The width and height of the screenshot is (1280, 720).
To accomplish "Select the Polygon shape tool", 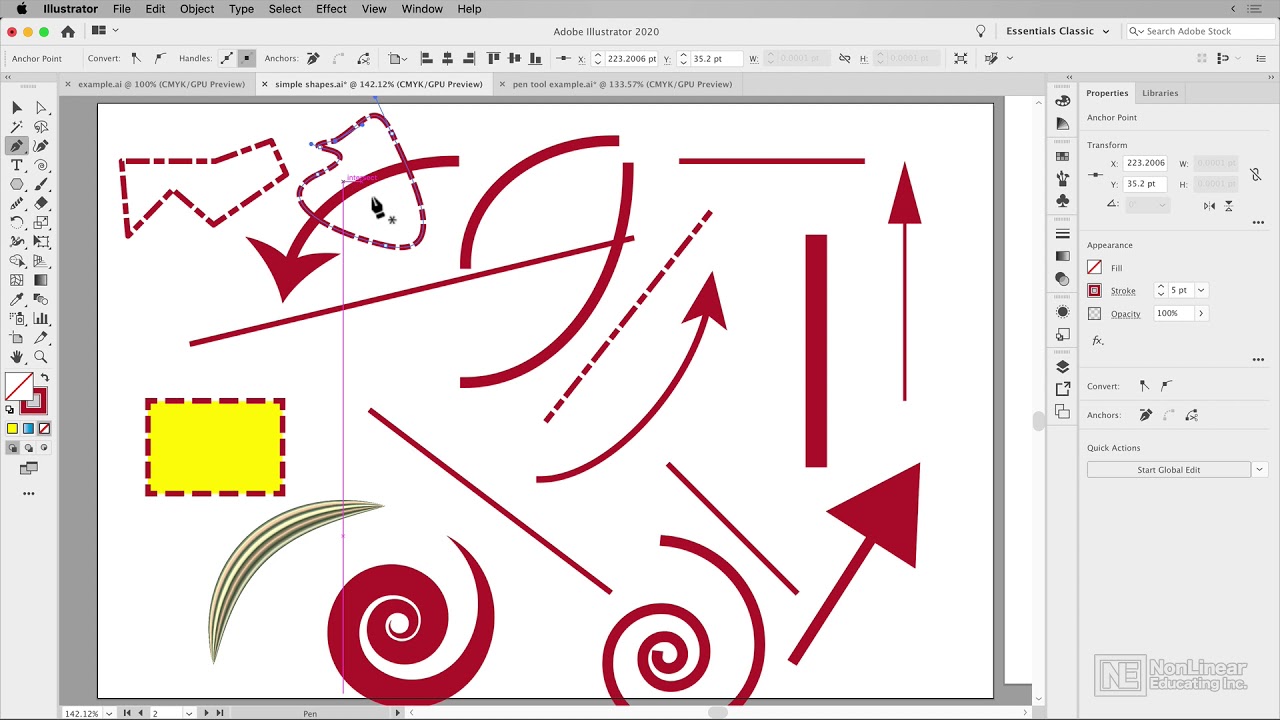I will 17,184.
